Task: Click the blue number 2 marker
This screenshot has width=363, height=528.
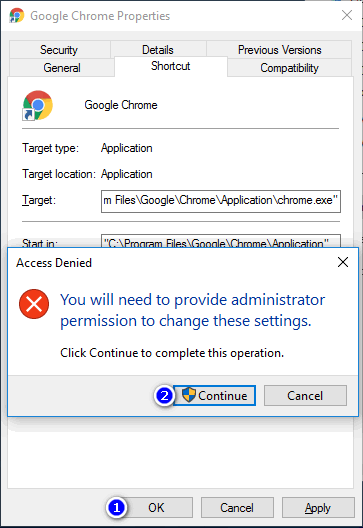Action: (x=164, y=395)
